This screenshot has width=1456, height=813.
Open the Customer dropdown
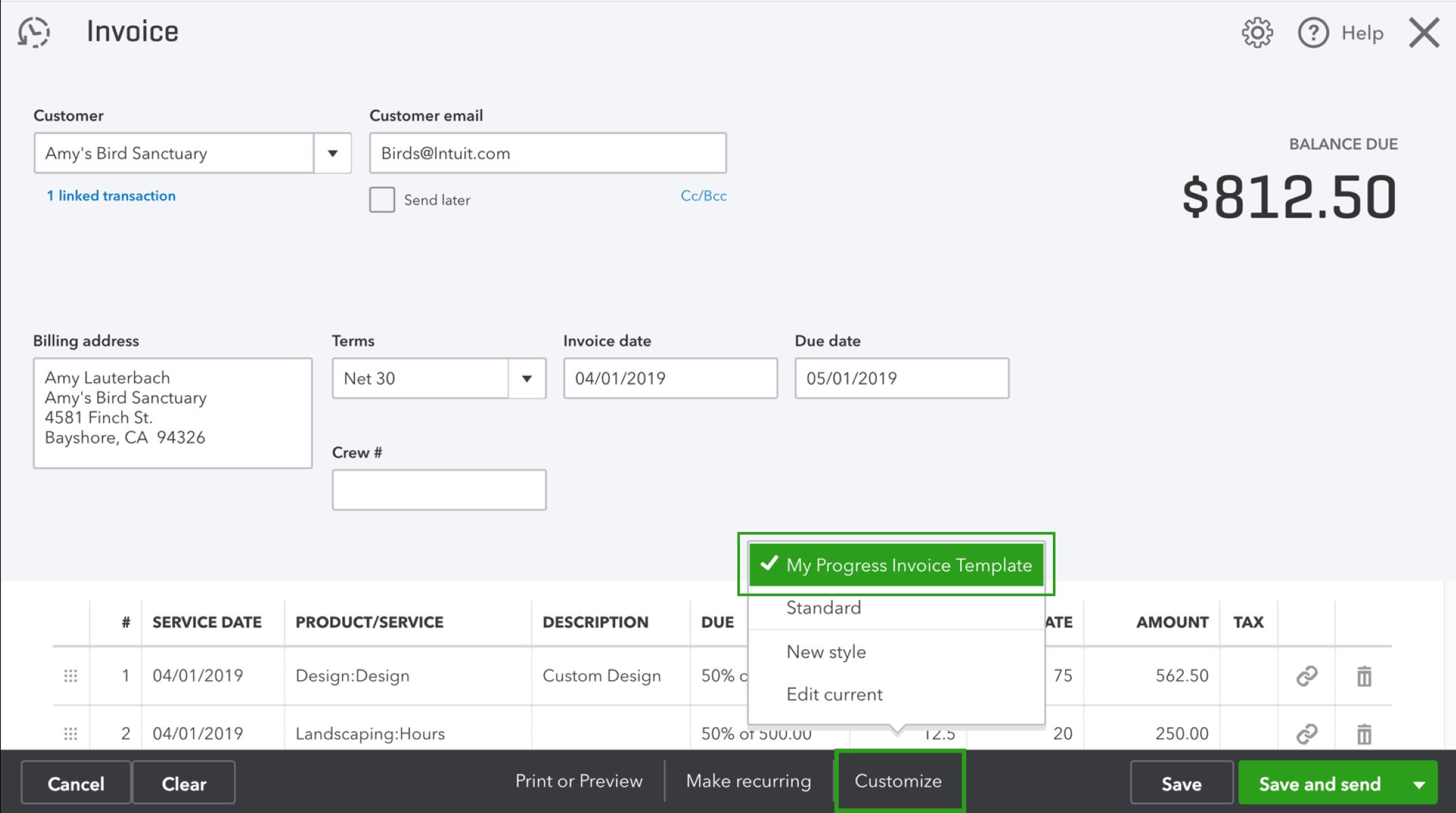tap(333, 153)
